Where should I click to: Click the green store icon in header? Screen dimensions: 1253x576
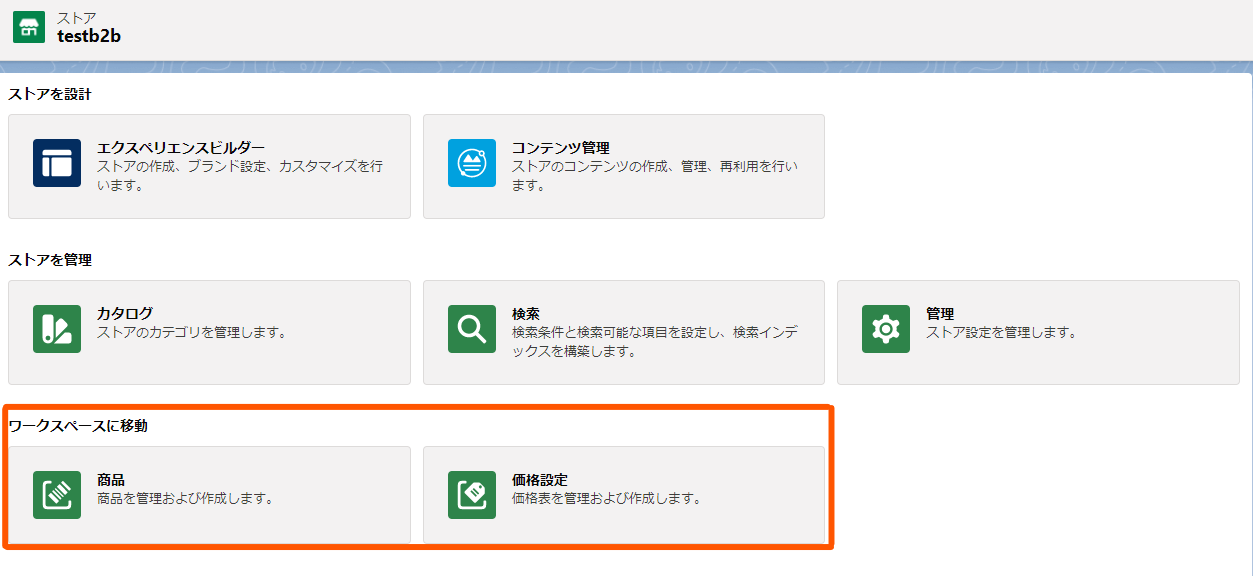click(x=29, y=27)
